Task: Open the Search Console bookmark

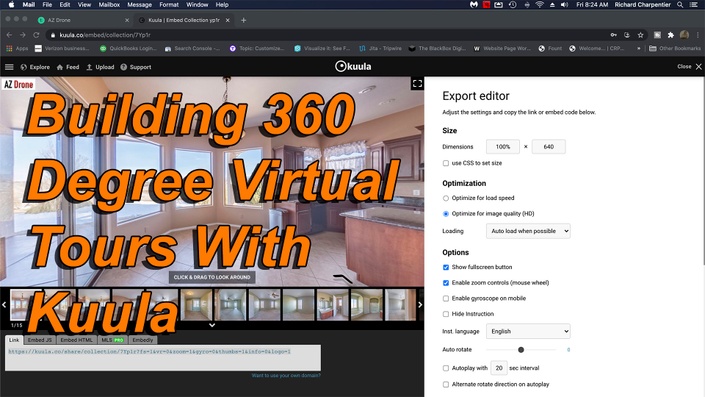Action: (x=192, y=49)
